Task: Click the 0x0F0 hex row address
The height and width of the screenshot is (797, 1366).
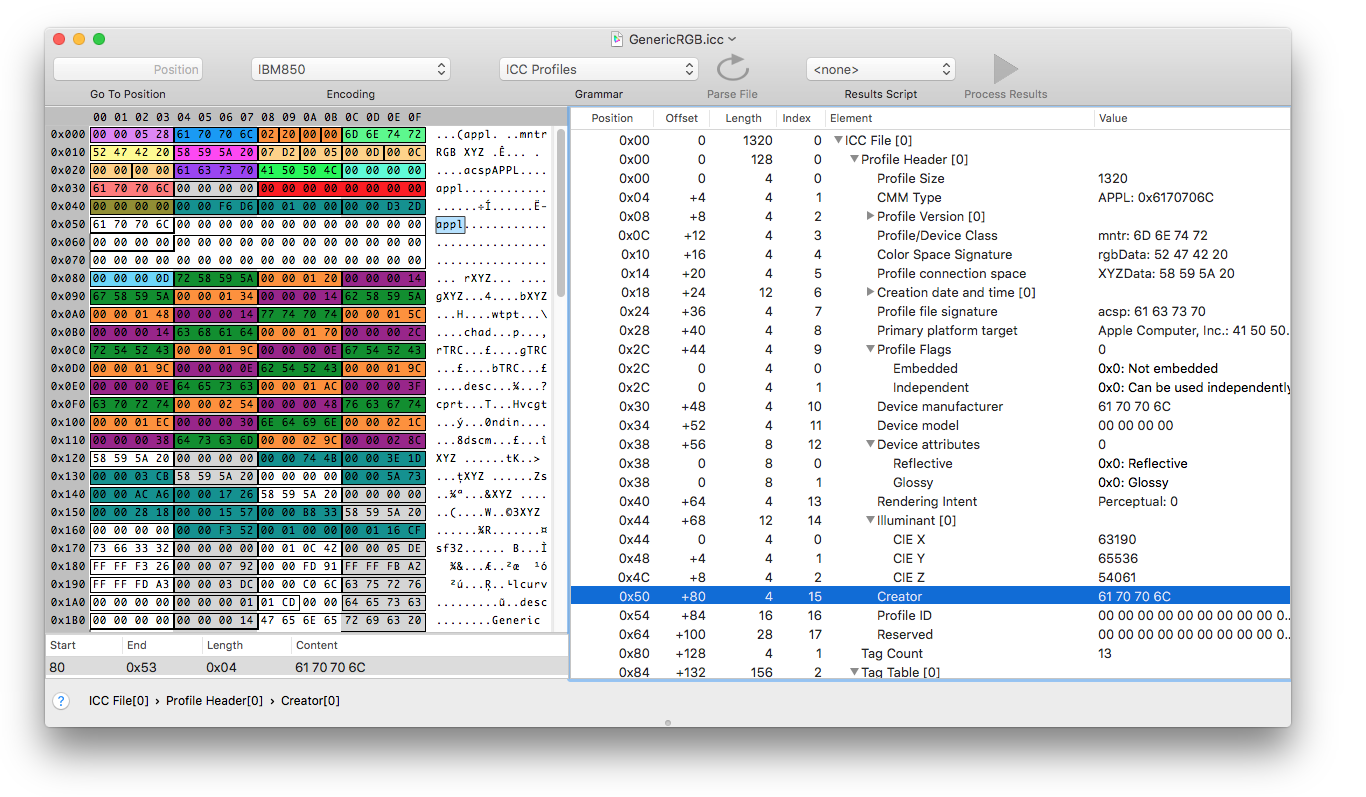Action: coord(69,404)
